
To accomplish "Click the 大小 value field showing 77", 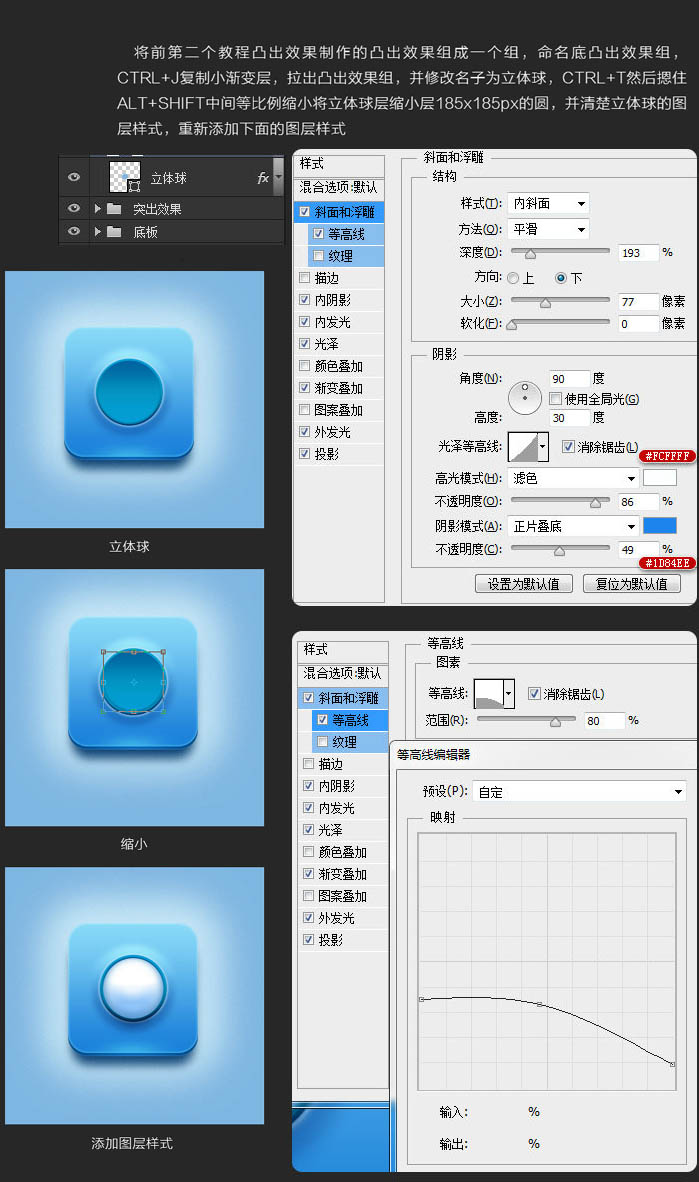I will (x=637, y=302).
